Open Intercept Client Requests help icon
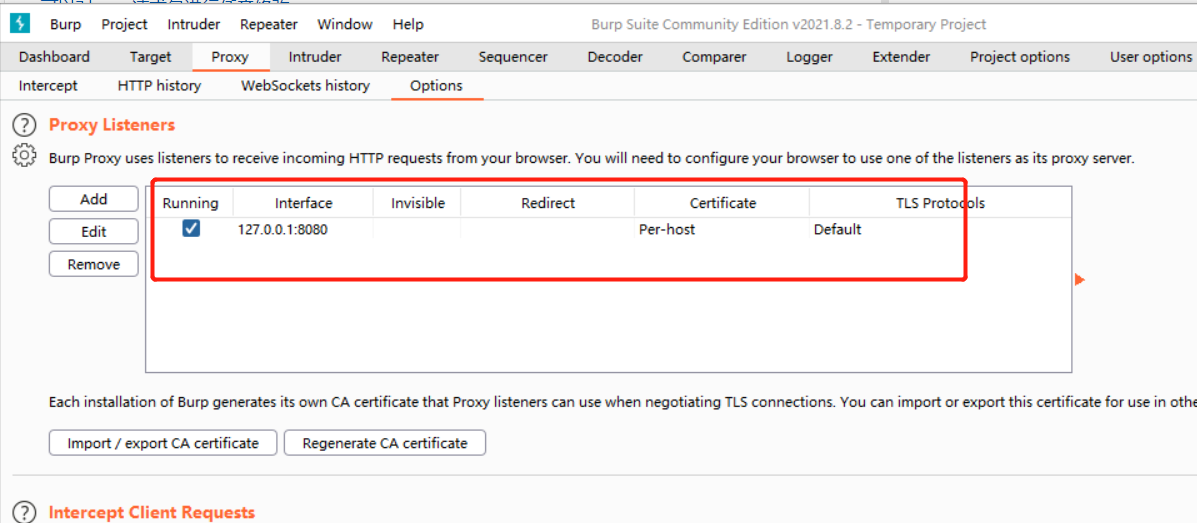 (24, 511)
